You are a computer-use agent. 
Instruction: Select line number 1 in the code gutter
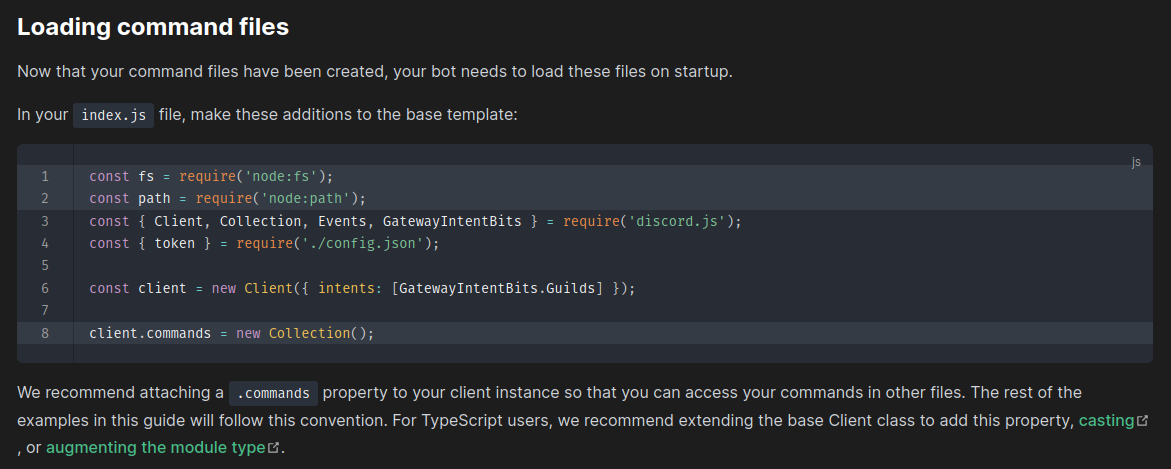(x=45, y=176)
